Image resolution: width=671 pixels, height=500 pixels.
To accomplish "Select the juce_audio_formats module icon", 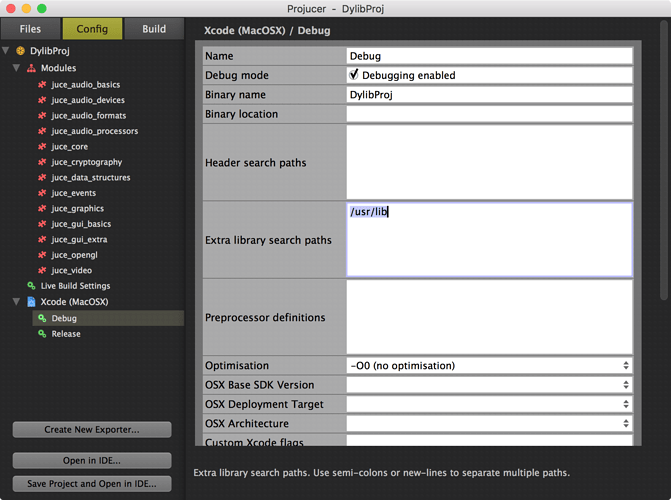I will pos(42,116).
